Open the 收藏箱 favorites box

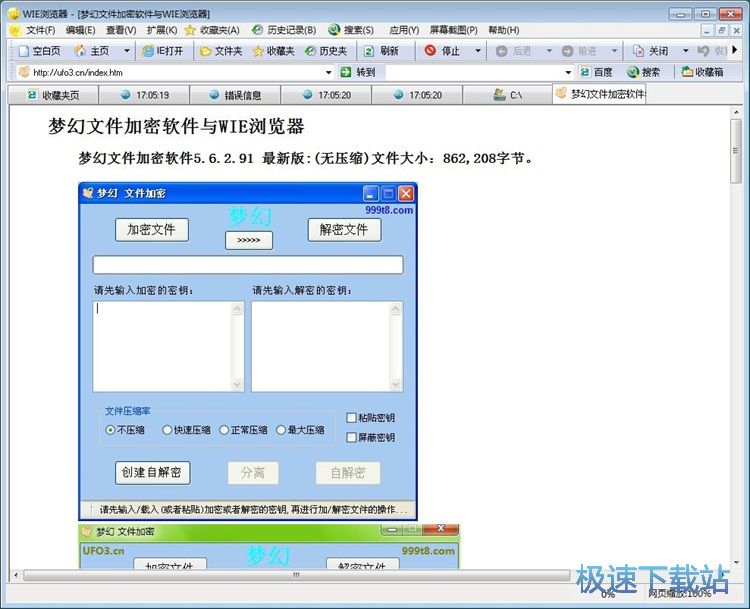point(702,72)
